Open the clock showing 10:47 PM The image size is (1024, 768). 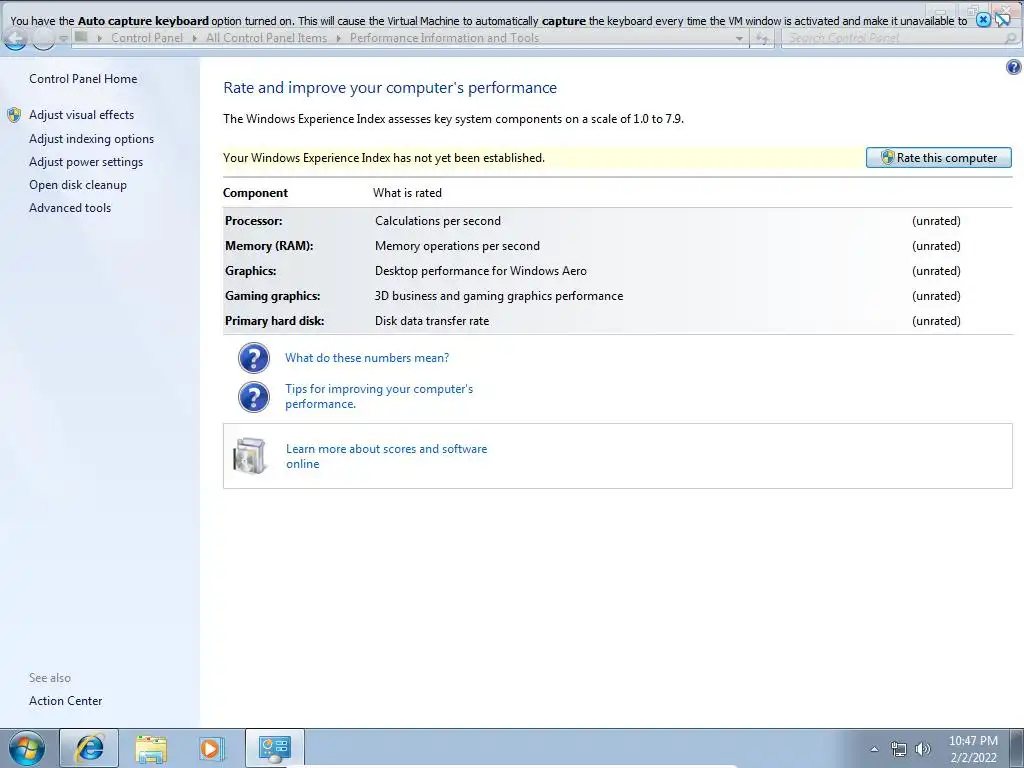(973, 749)
